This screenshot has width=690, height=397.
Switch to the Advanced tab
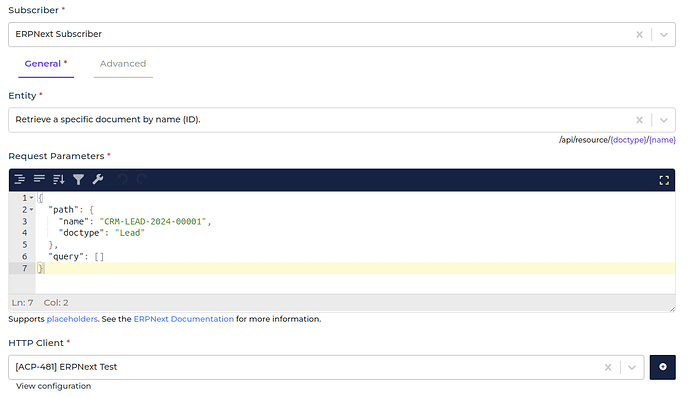tap(123, 64)
